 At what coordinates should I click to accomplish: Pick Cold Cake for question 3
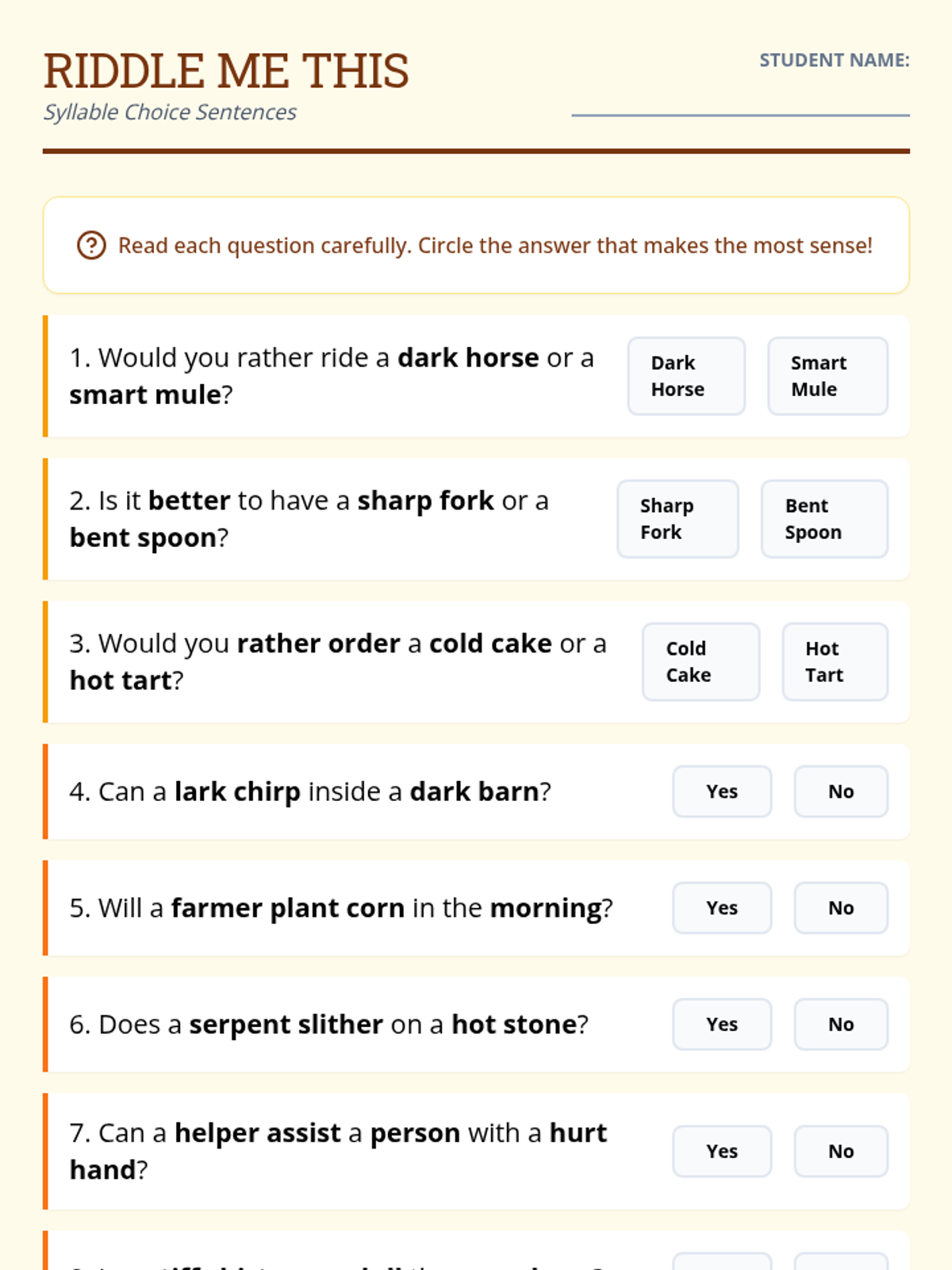[x=701, y=662]
